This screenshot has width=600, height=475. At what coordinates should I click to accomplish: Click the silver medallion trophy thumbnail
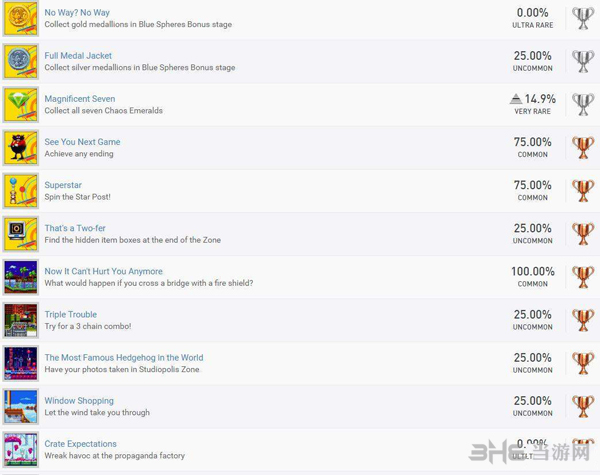[21, 61]
